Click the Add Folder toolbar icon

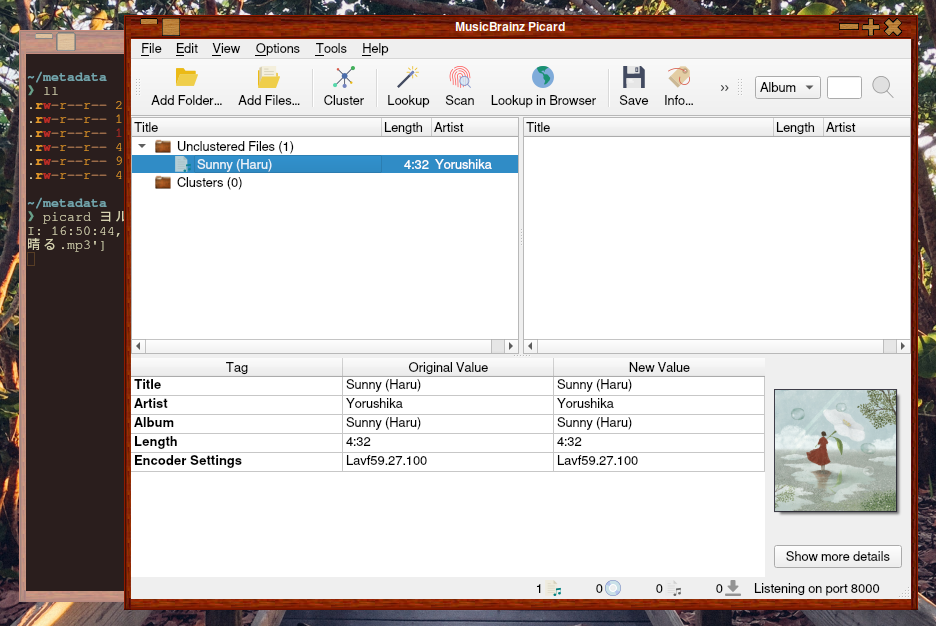[x=186, y=78]
